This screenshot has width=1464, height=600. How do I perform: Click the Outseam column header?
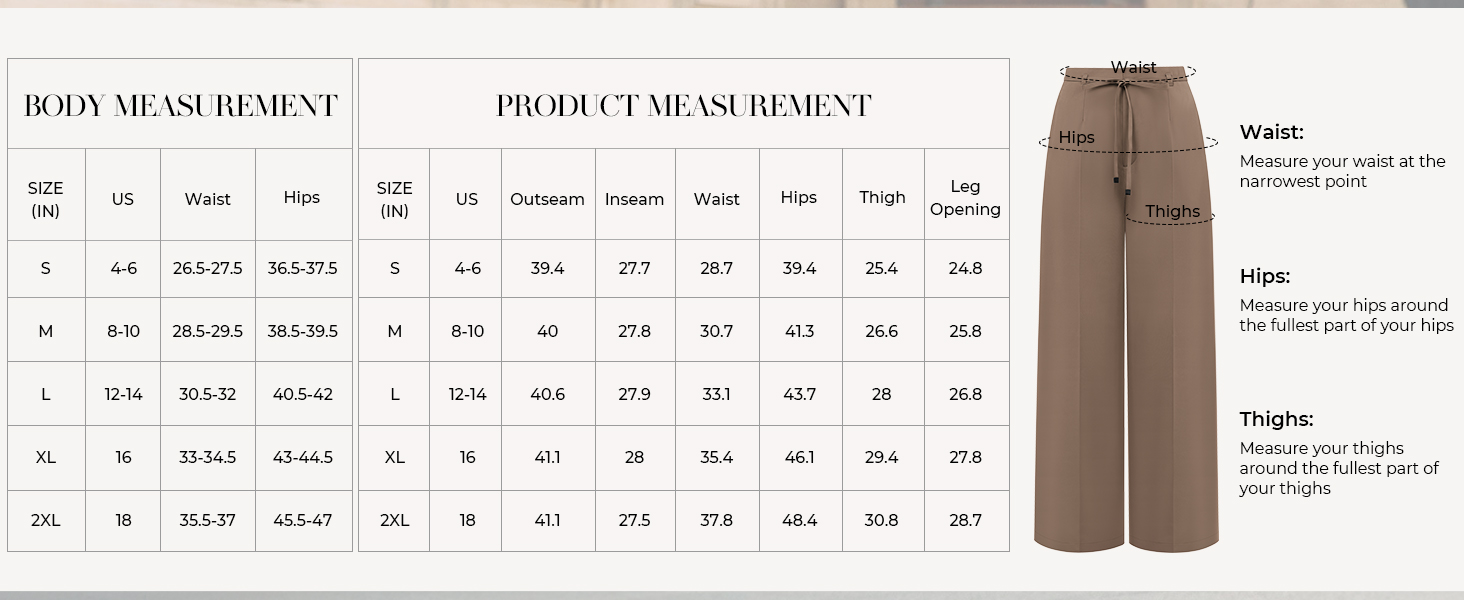pos(547,199)
